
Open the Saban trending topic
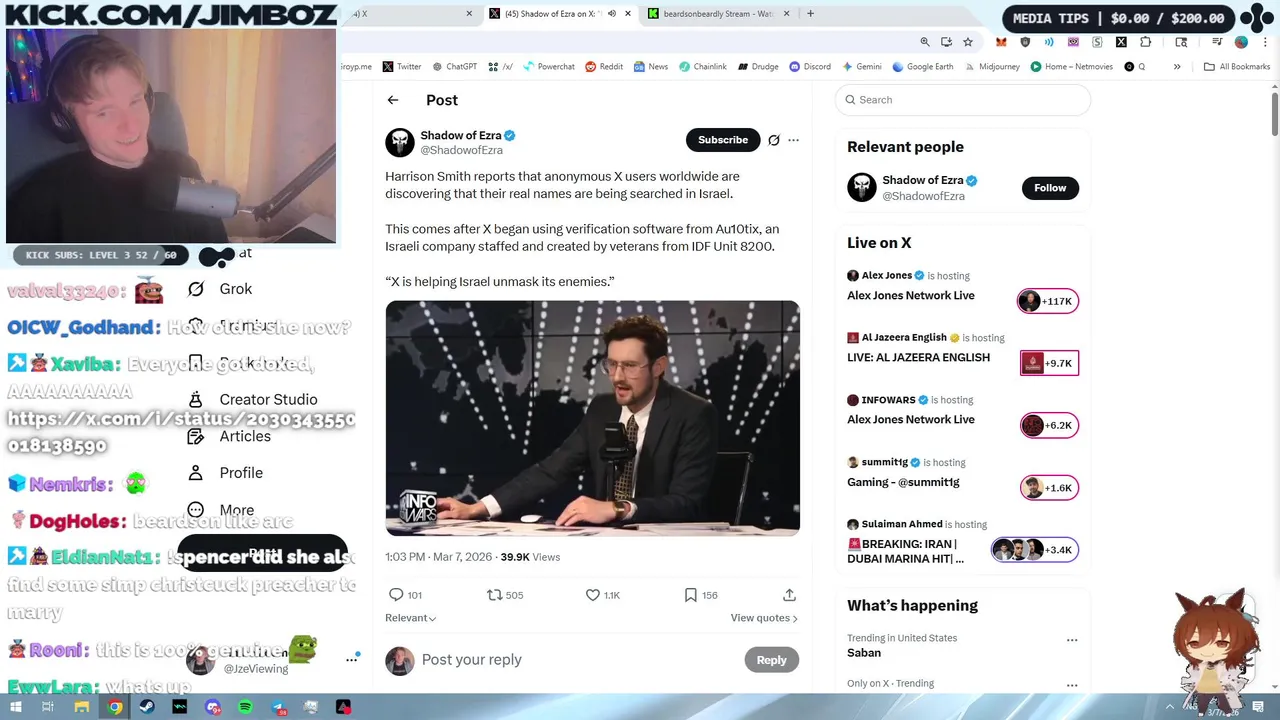pos(864,653)
